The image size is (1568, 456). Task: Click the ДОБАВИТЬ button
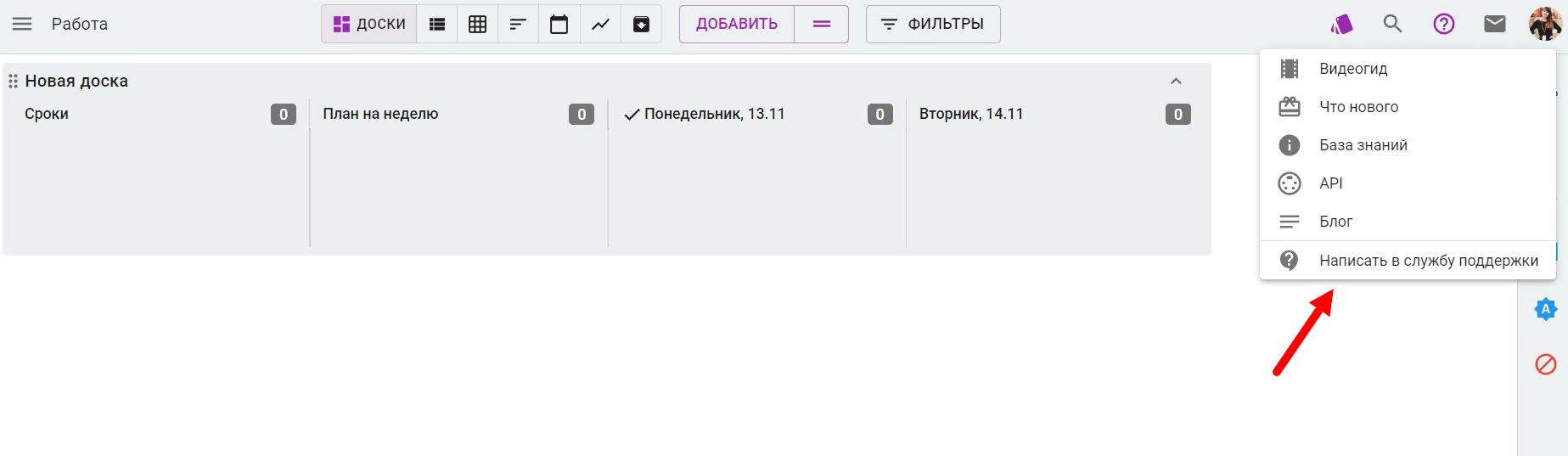coord(737,24)
